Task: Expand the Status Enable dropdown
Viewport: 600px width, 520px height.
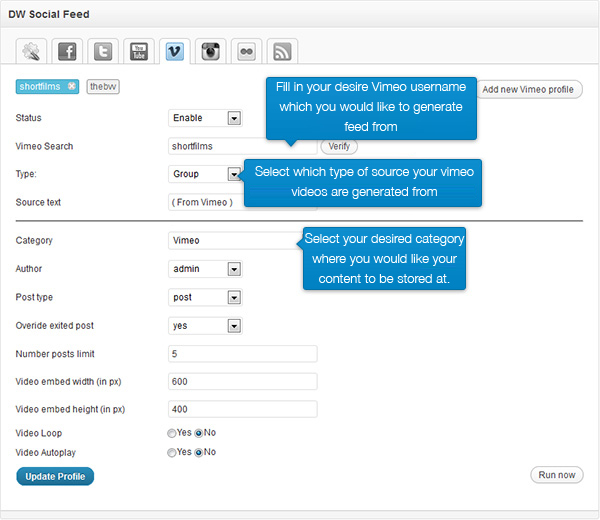Action: coord(205,118)
